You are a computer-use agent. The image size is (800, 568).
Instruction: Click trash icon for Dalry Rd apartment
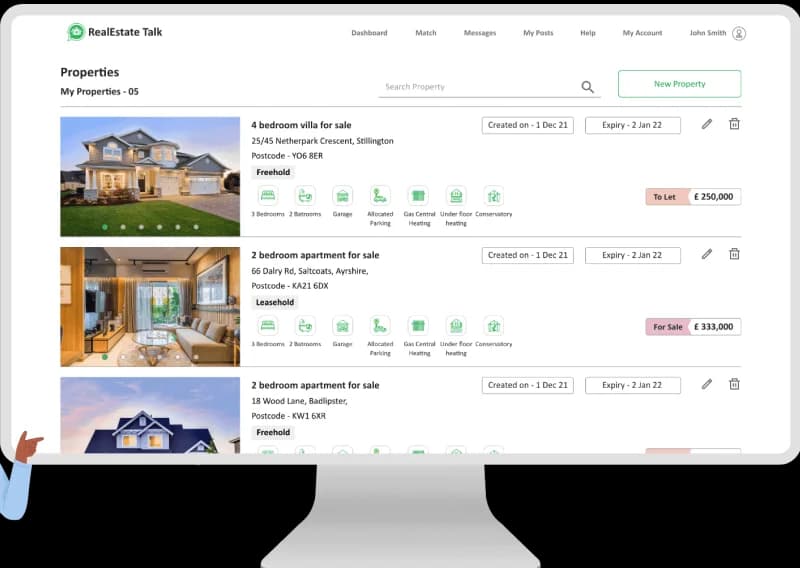734,254
